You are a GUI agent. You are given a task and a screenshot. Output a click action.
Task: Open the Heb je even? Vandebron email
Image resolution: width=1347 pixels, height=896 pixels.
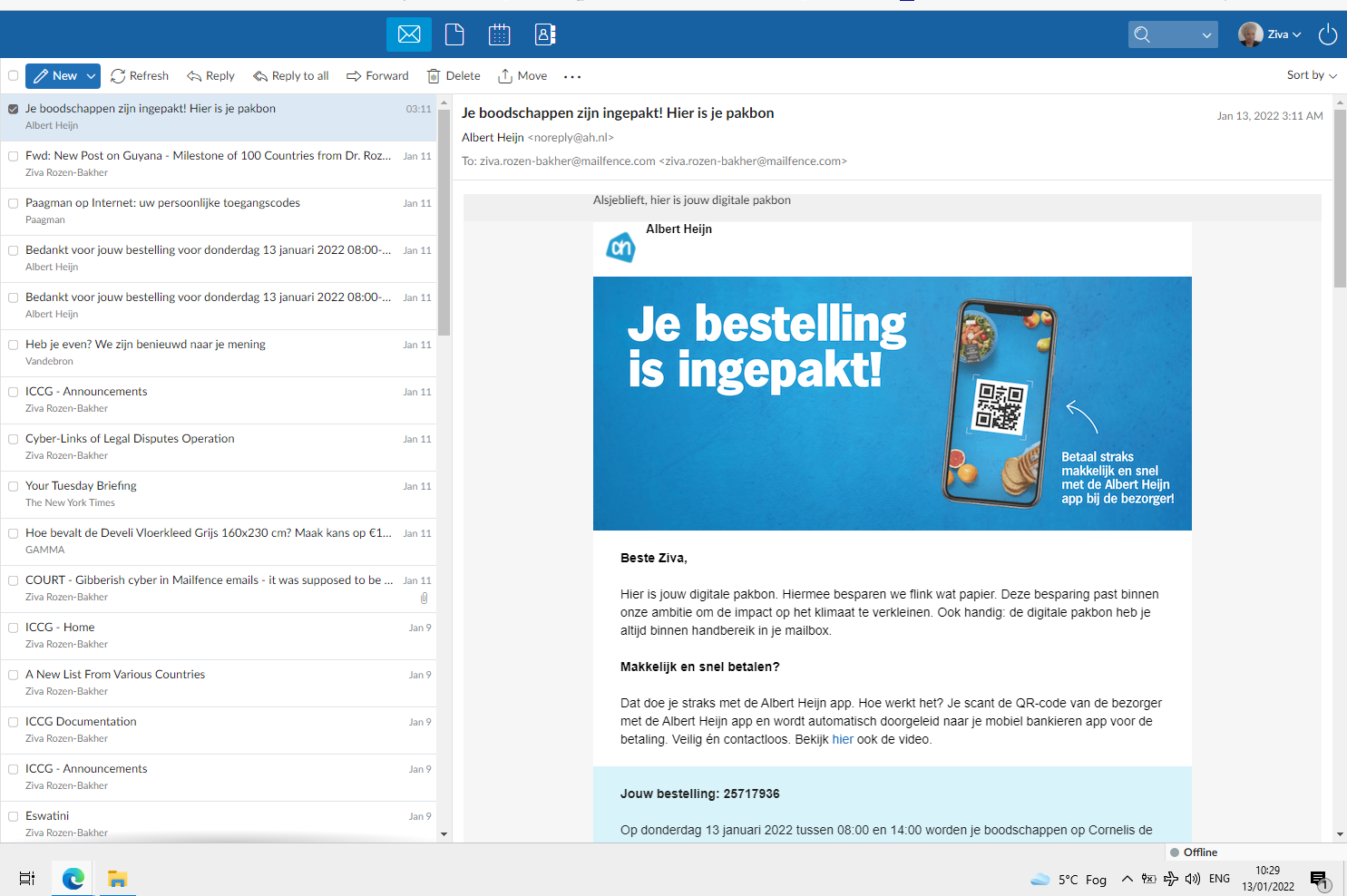219,353
